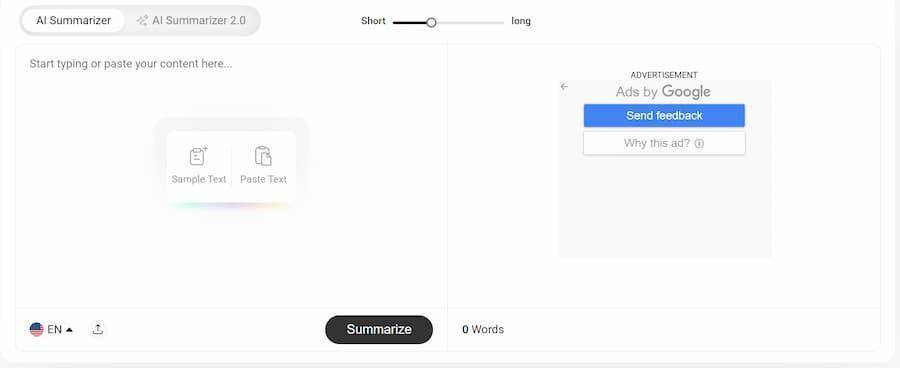Click the Short label of the length slider
Screen dimensions: 900x368
pyautogui.click(x=373, y=21)
